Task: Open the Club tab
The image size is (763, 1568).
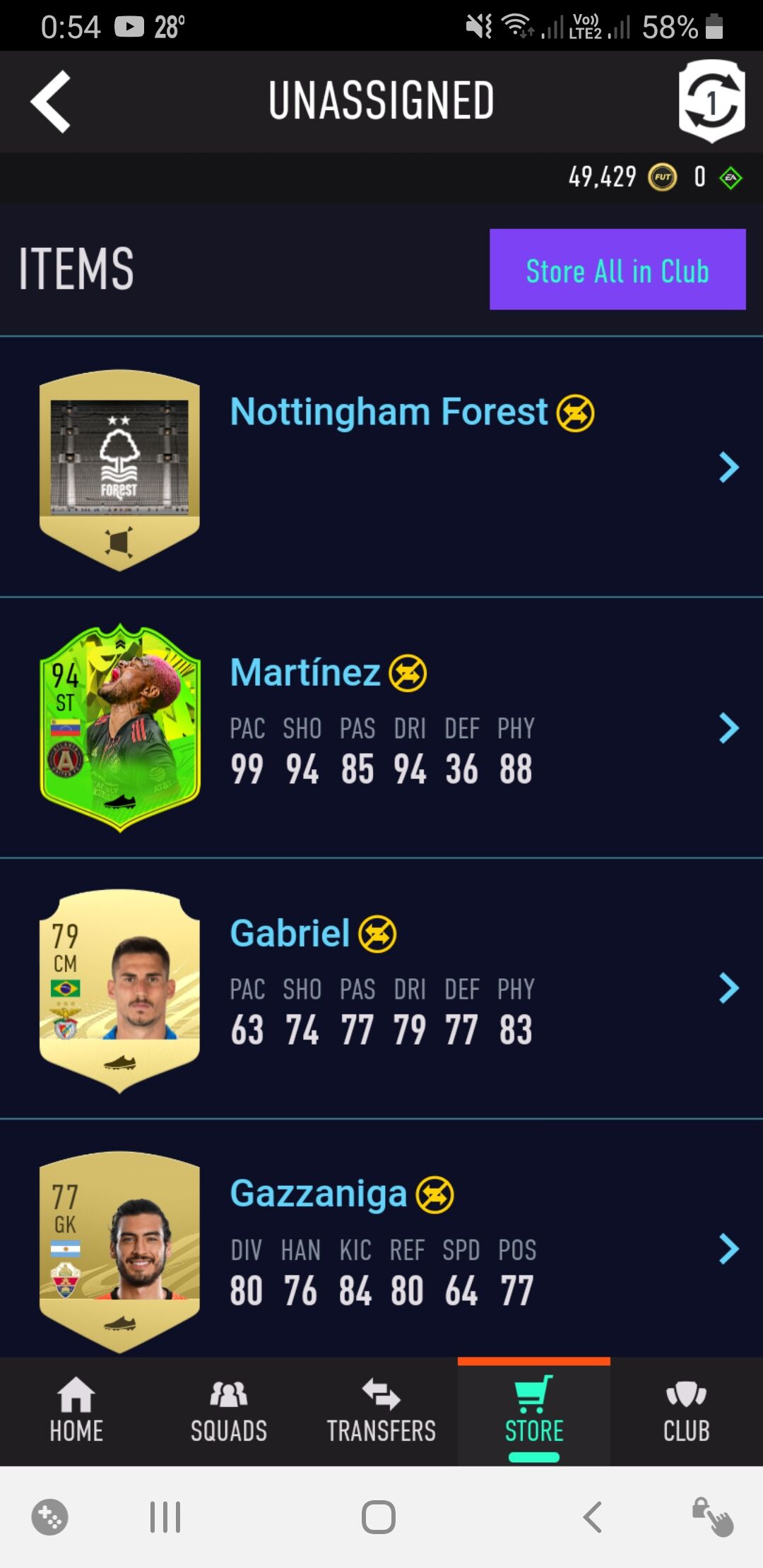Action: click(x=687, y=1411)
